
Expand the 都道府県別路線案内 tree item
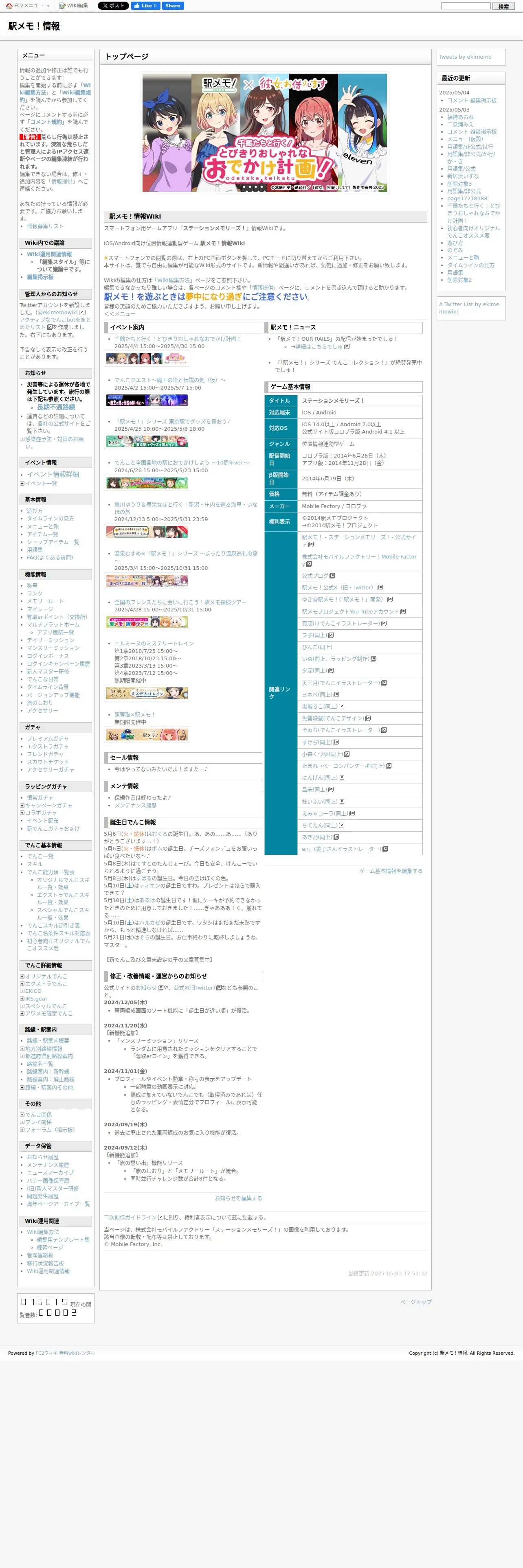click(22, 1056)
